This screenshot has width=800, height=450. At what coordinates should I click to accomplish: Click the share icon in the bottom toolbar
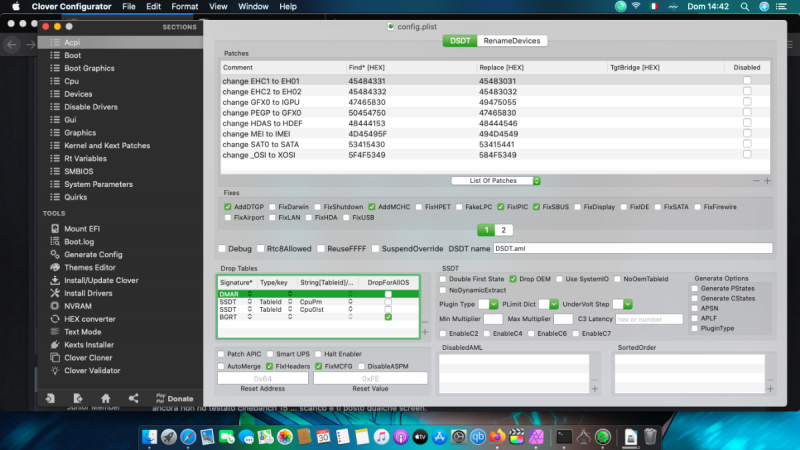point(133,398)
